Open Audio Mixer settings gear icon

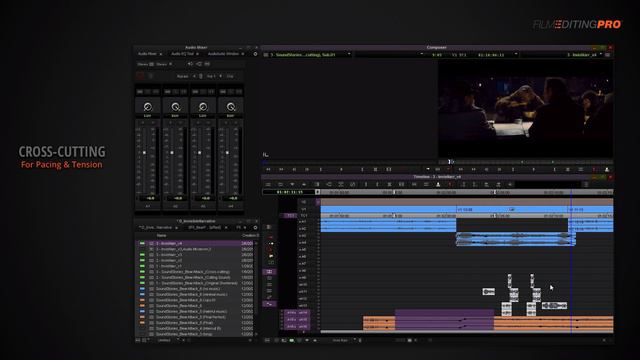(256, 54)
